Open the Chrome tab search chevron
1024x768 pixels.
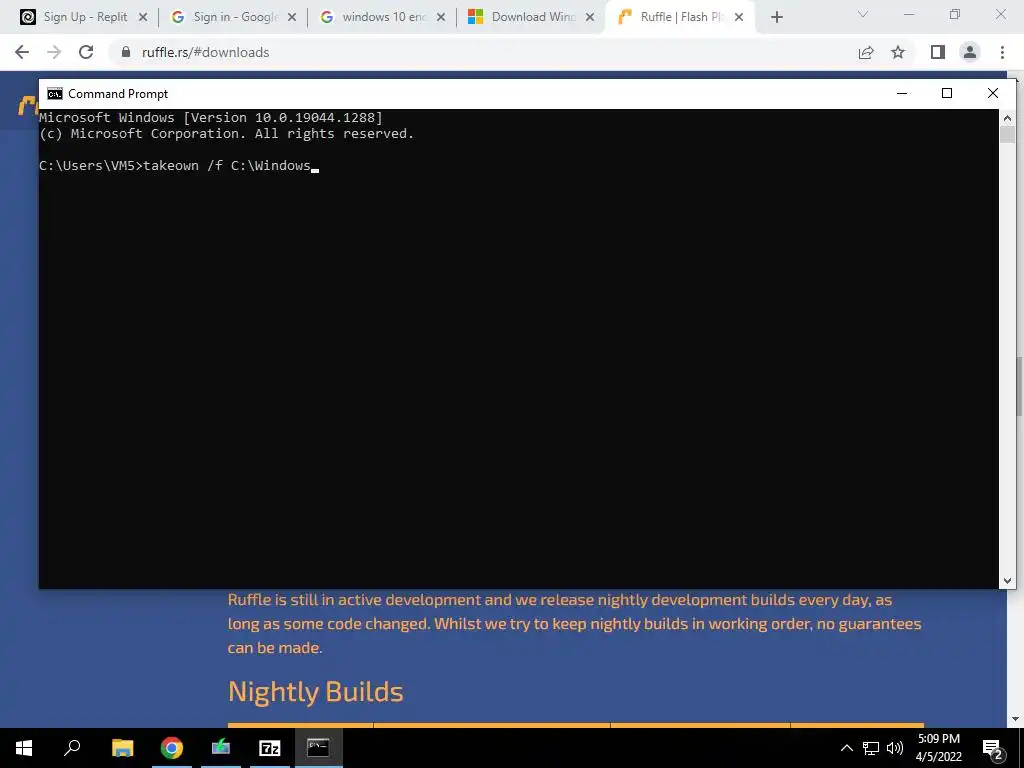(863, 14)
